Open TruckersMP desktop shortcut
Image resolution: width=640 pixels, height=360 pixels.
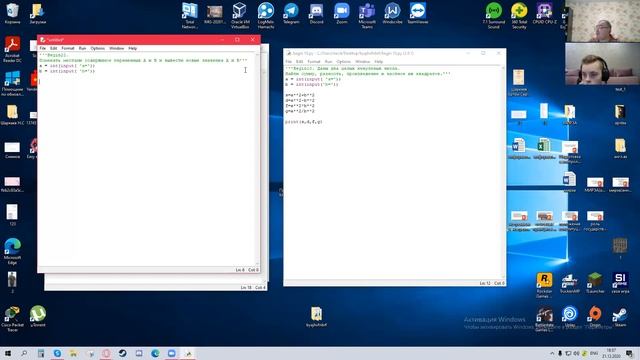[569, 282]
